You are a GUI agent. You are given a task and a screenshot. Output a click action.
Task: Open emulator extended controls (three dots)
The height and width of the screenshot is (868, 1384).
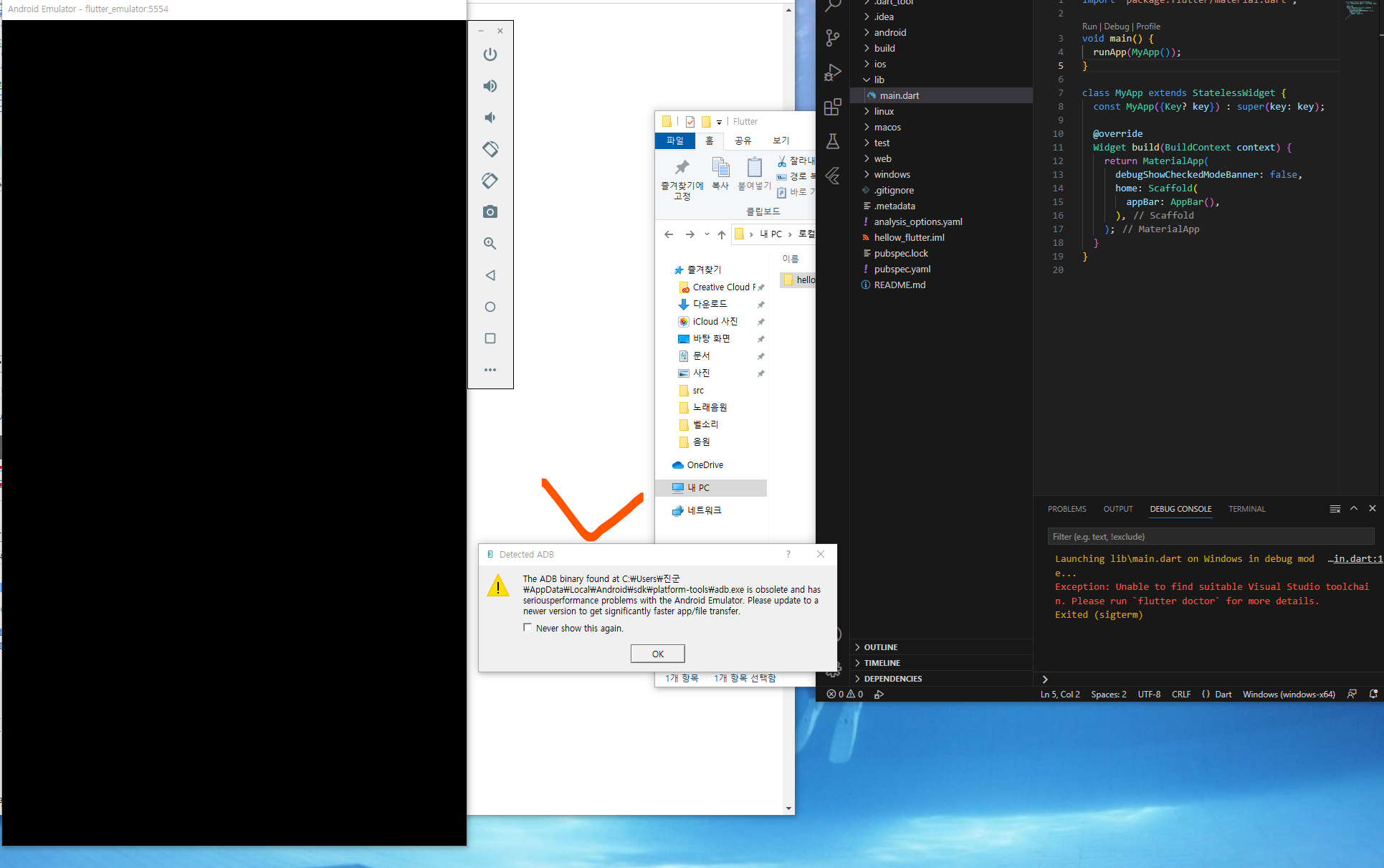490,370
